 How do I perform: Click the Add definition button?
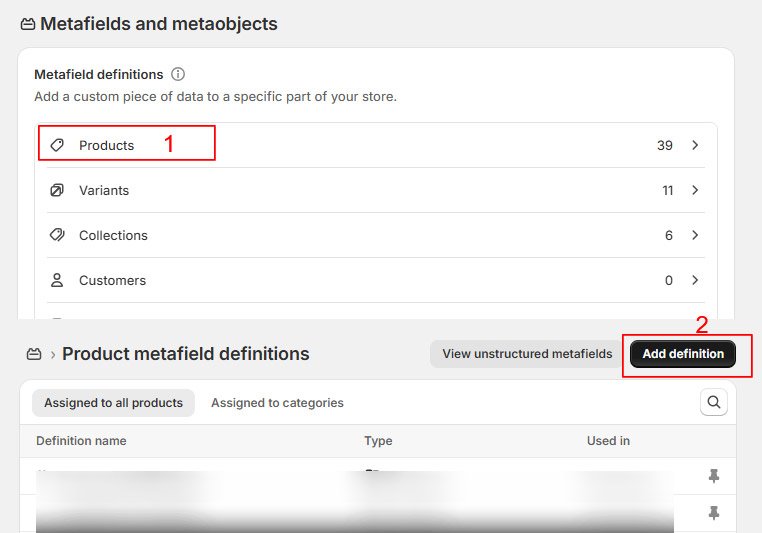[683, 354]
